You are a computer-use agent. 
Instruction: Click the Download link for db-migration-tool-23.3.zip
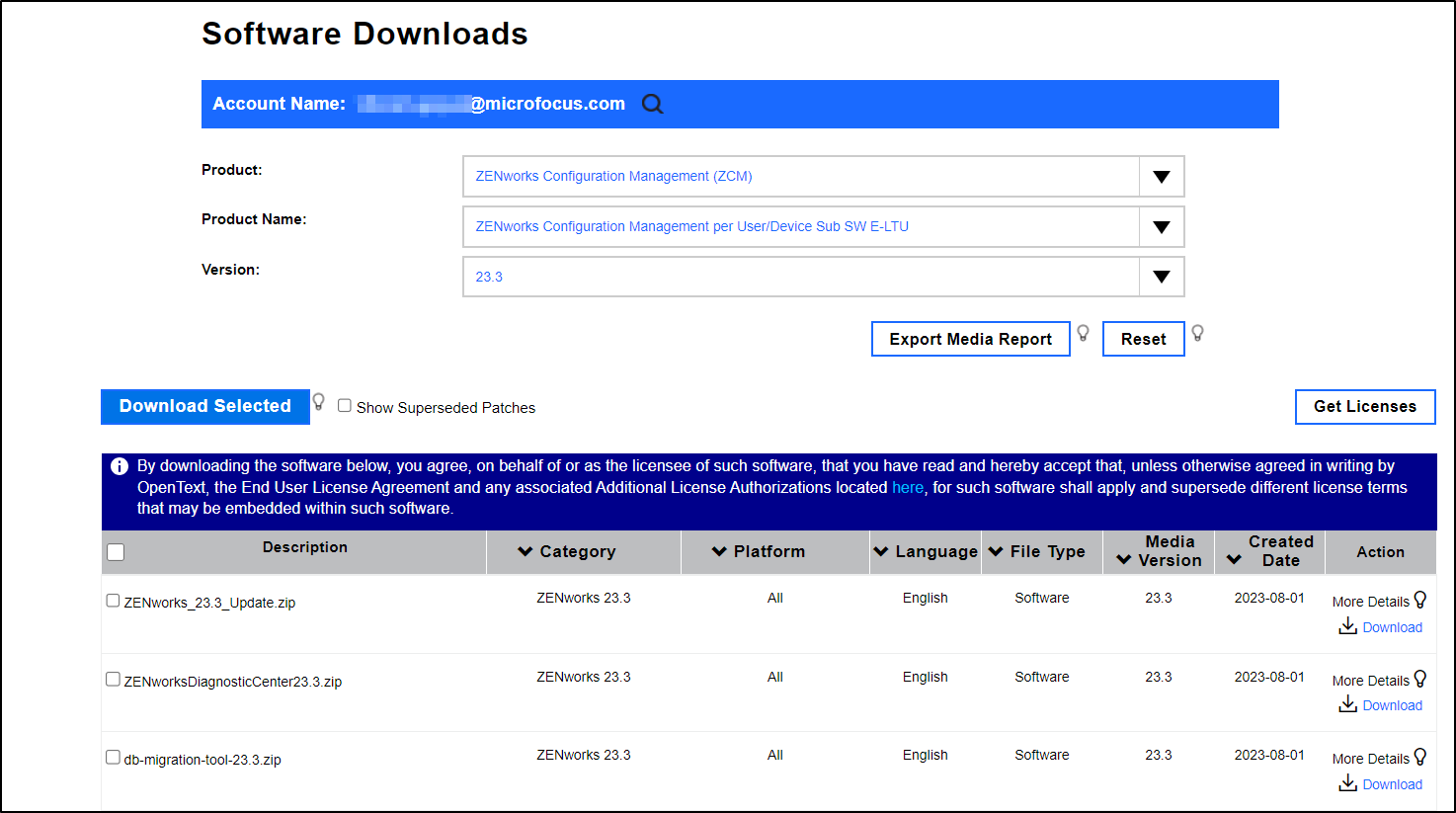click(x=1393, y=784)
